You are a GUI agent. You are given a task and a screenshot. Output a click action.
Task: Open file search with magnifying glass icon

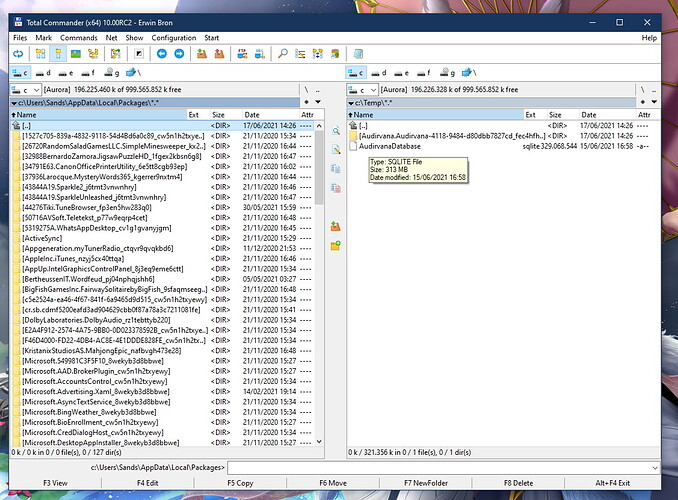(282, 54)
